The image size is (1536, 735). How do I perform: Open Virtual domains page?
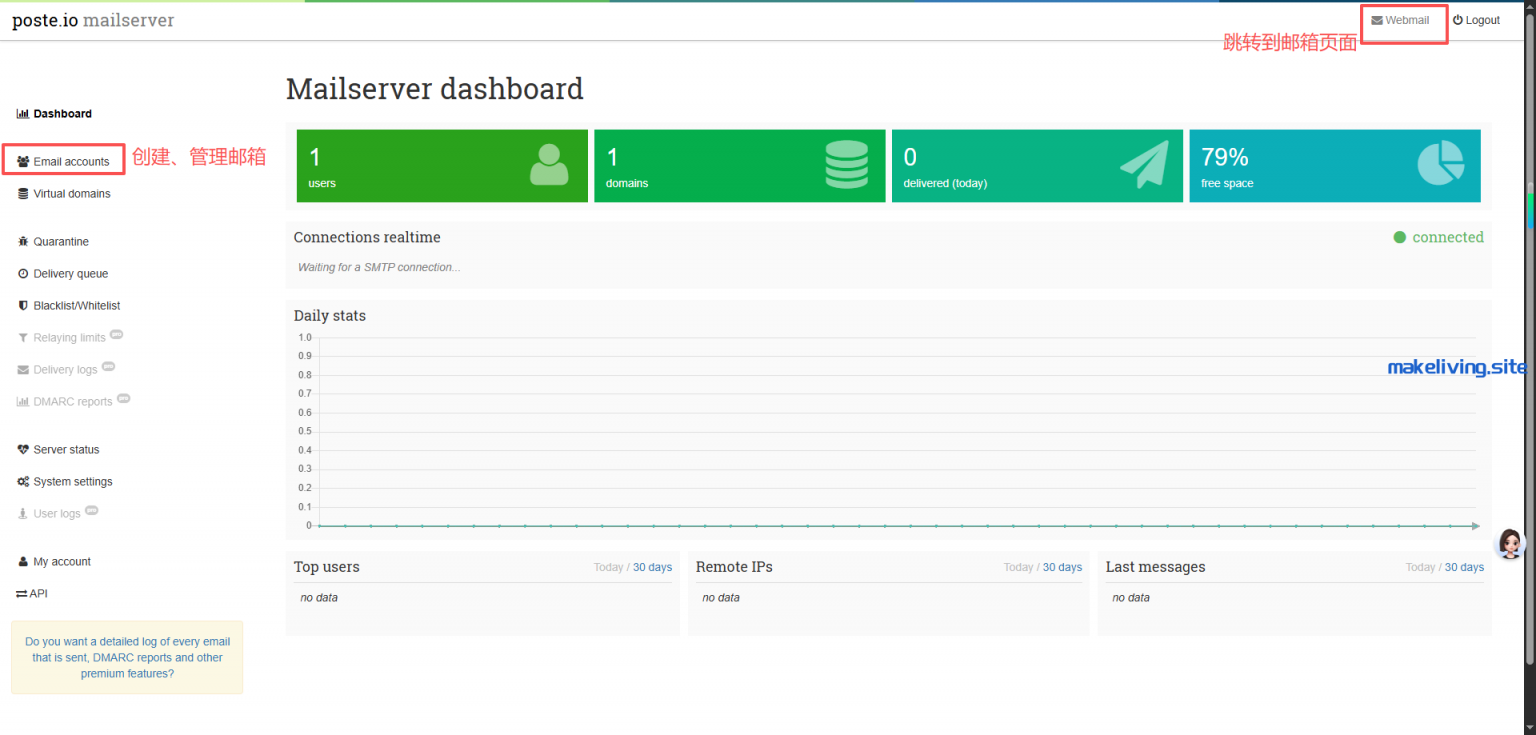(72, 194)
